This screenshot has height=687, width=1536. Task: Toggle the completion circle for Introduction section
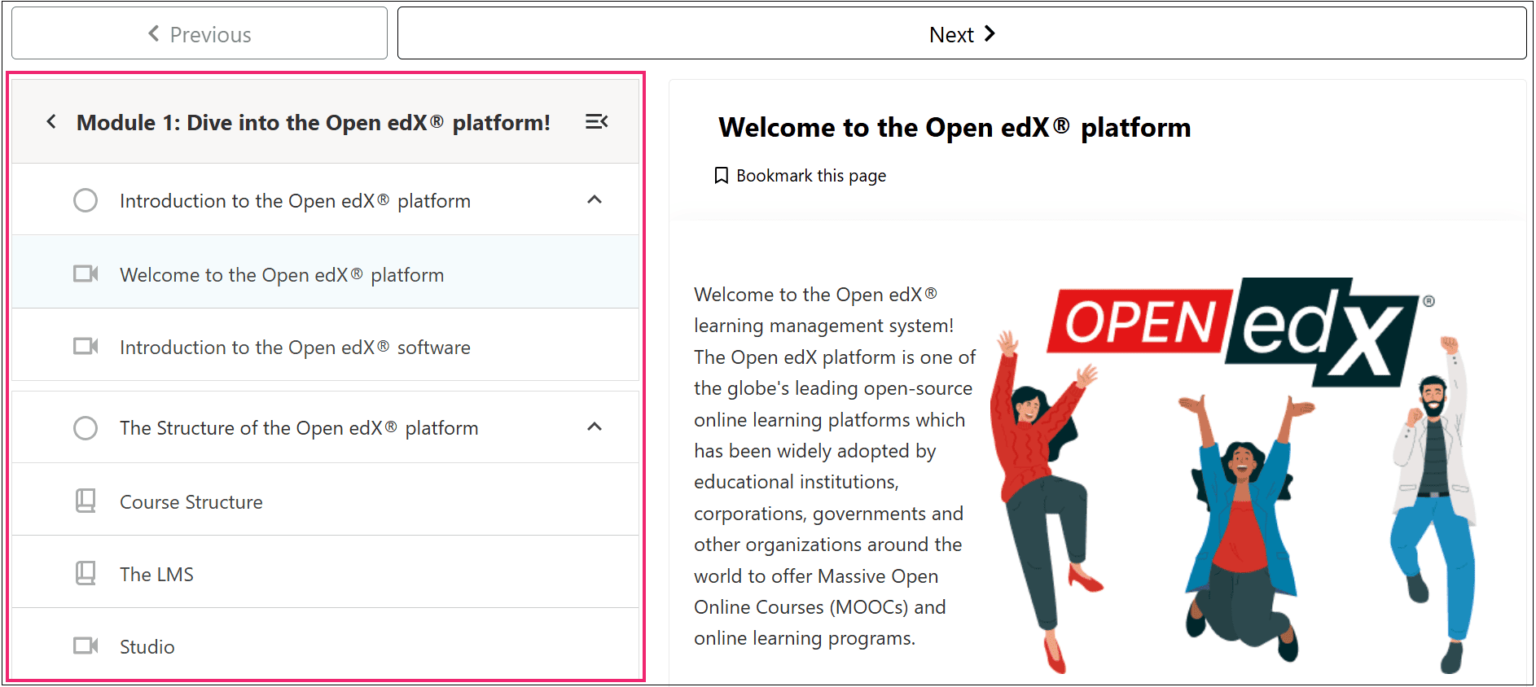point(86,199)
